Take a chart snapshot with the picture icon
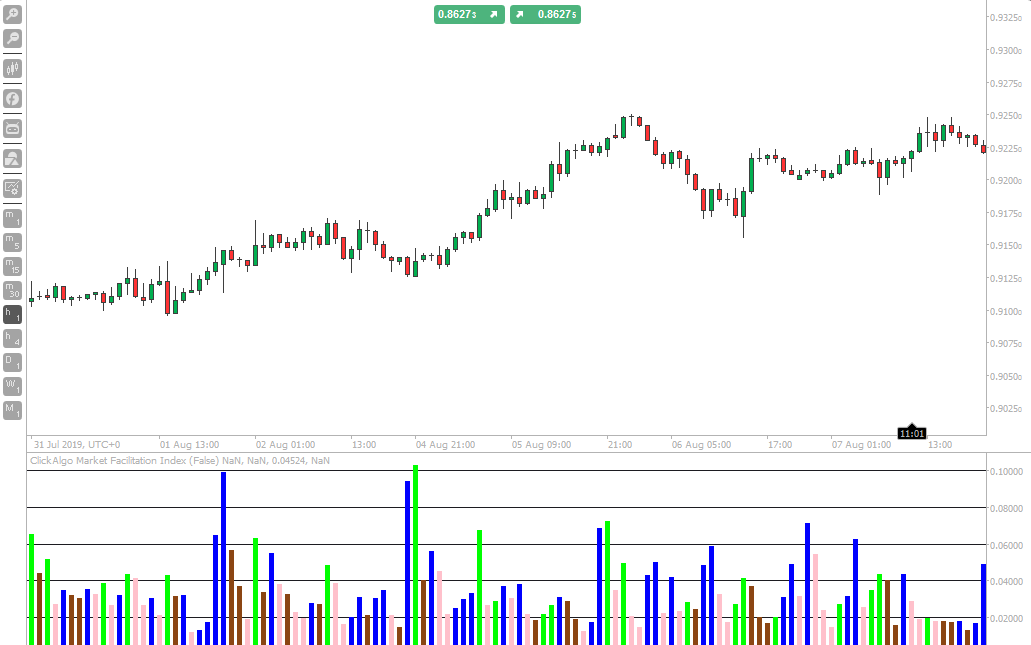1031x645 pixels. (x=12, y=156)
